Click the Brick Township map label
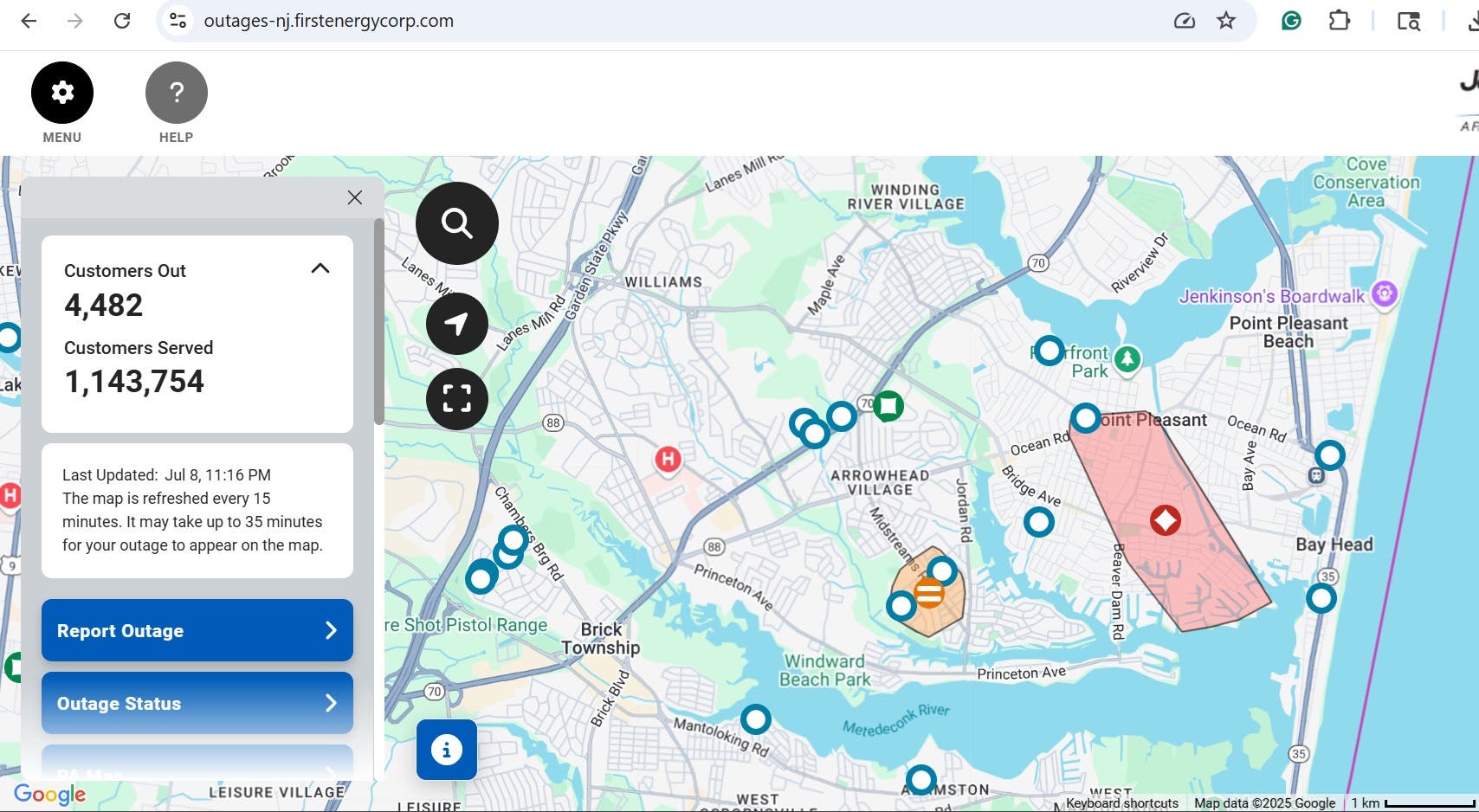The image size is (1479, 812). [601, 639]
